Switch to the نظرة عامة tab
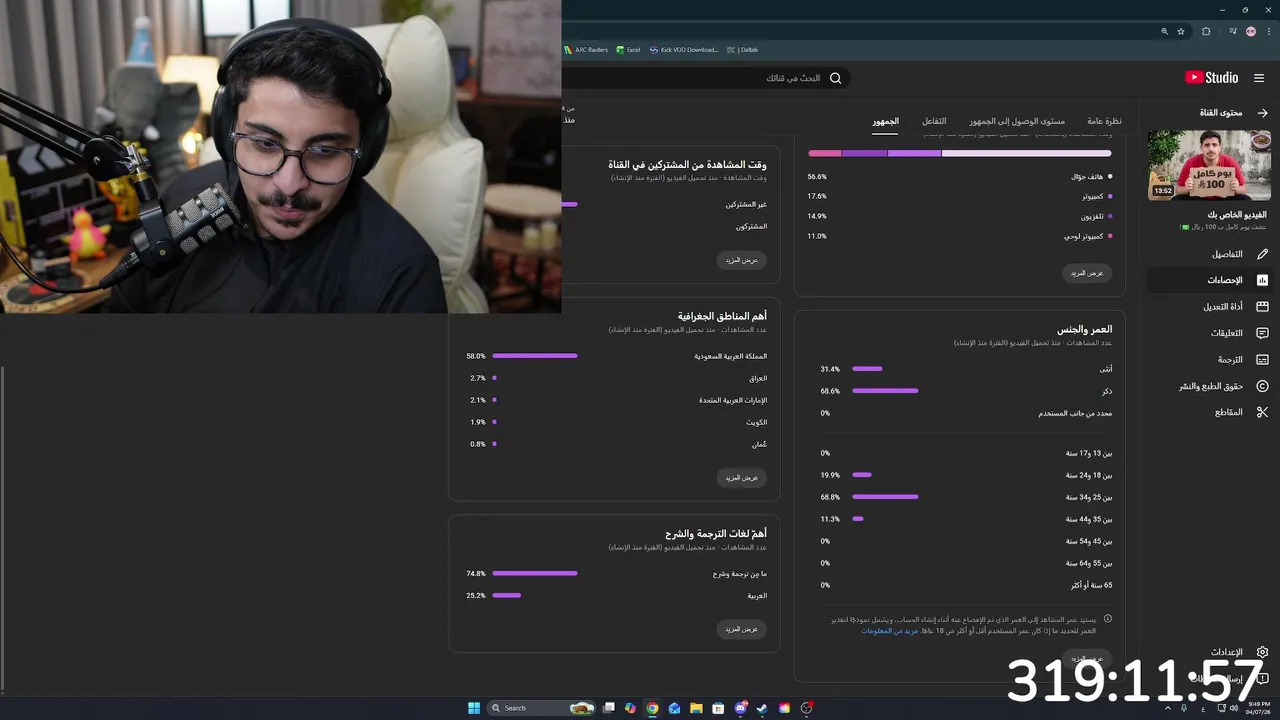1280x720 pixels. [1104, 121]
